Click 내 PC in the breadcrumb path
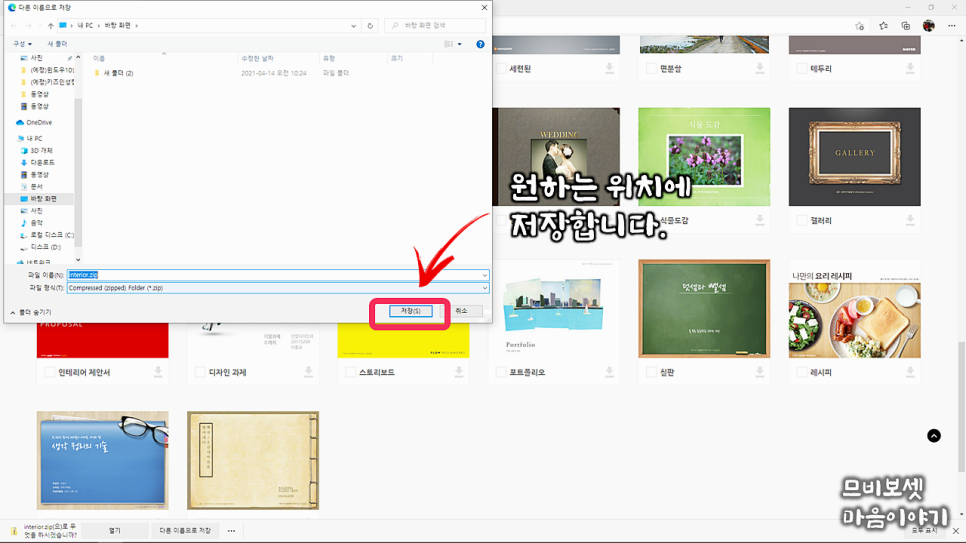966x543 pixels. (x=85, y=26)
